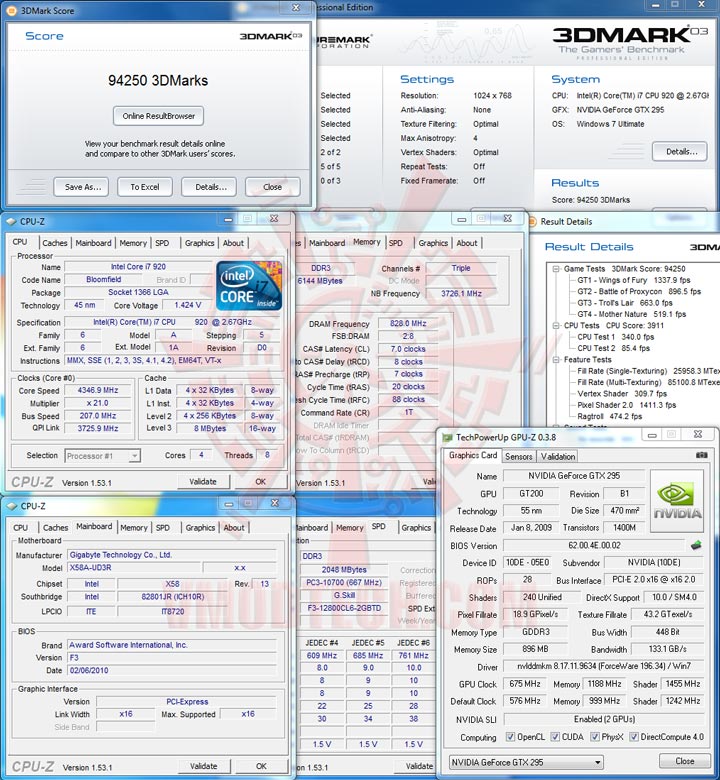Click the NB Frequency value 3726.1 MHz
The width and height of the screenshot is (720, 780).
point(461,293)
